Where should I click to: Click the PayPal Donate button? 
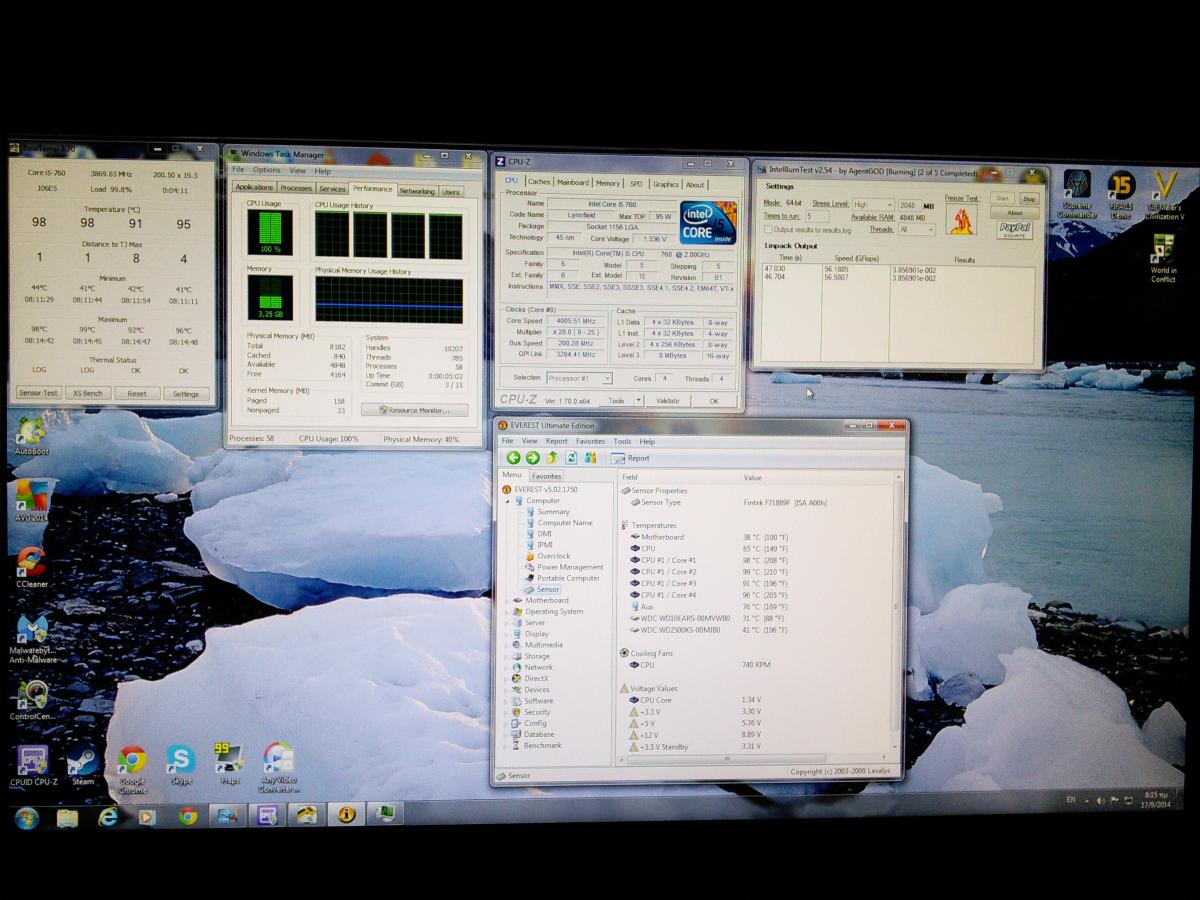point(1015,231)
